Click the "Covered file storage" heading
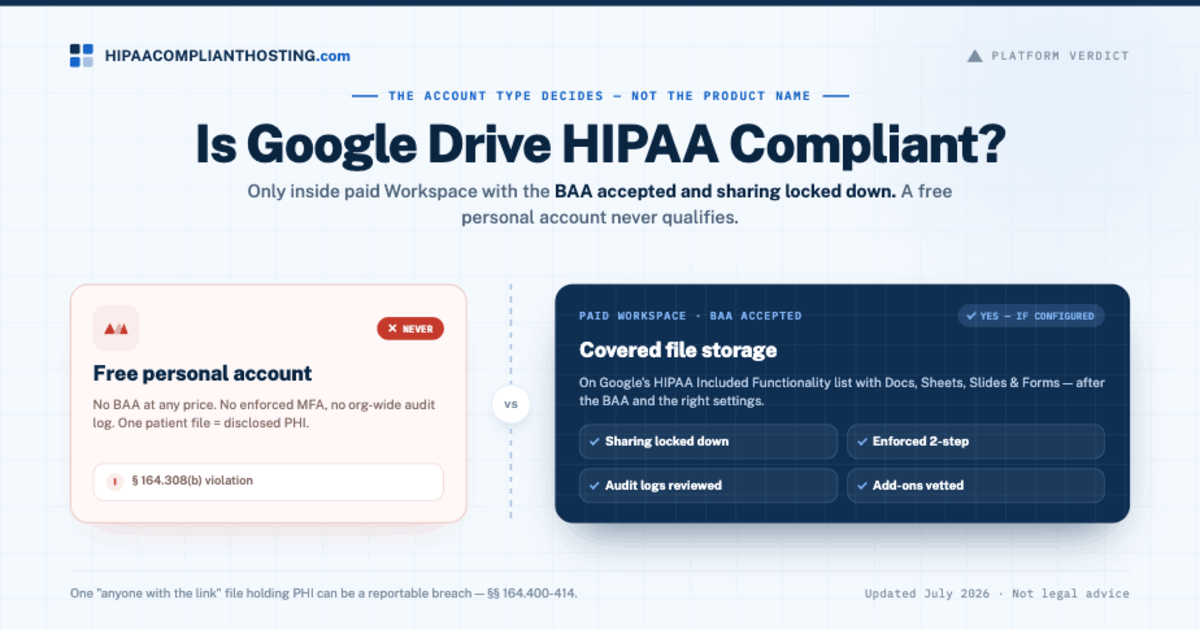1200x630 pixels. pyautogui.click(x=678, y=351)
